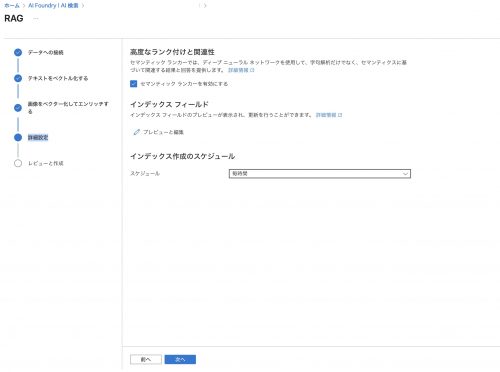Click the pencil icon for プレビューと編集
Image resolution: width=500 pixels, height=372 pixels.
136,132
